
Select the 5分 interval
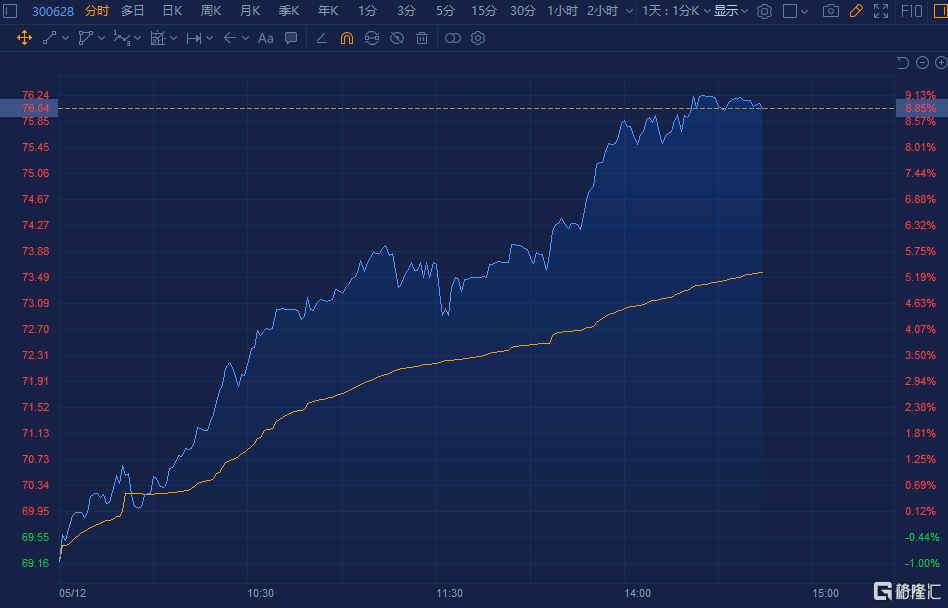[445, 11]
